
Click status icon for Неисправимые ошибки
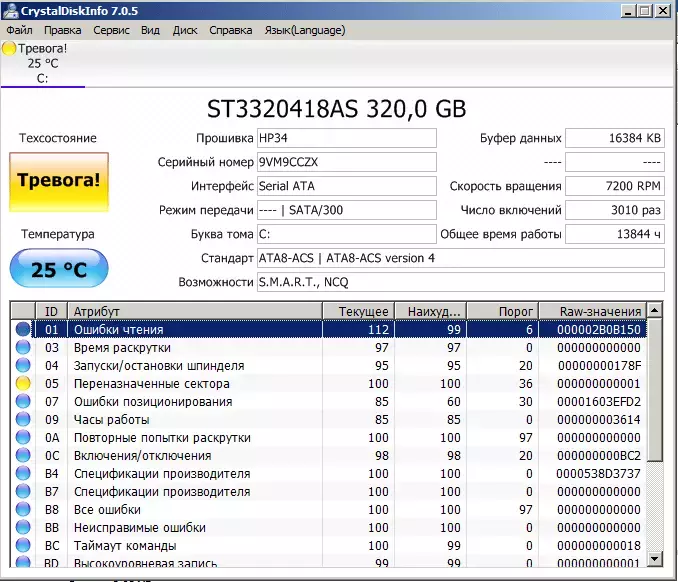pos(23,528)
